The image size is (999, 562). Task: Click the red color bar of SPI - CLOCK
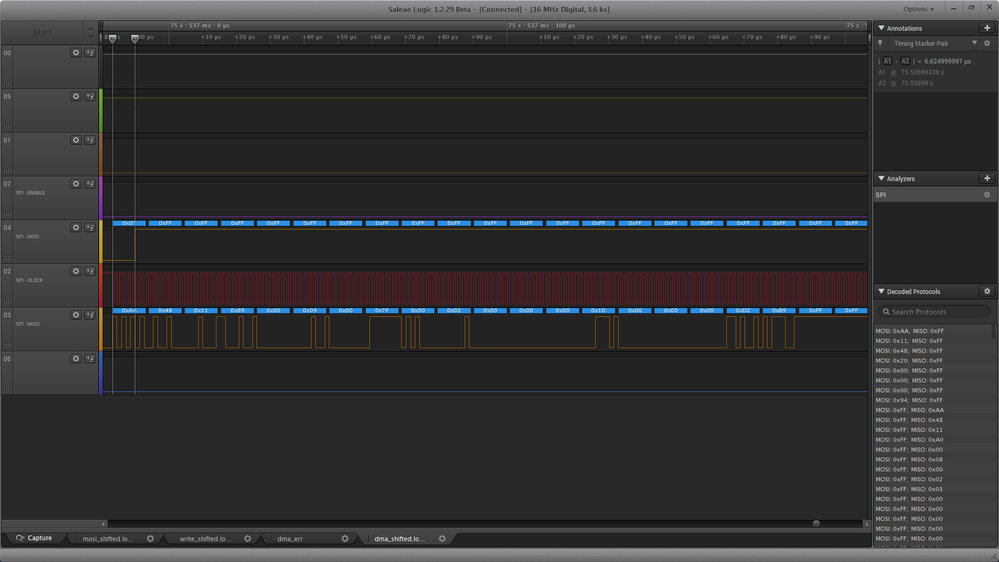click(x=101, y=285)
